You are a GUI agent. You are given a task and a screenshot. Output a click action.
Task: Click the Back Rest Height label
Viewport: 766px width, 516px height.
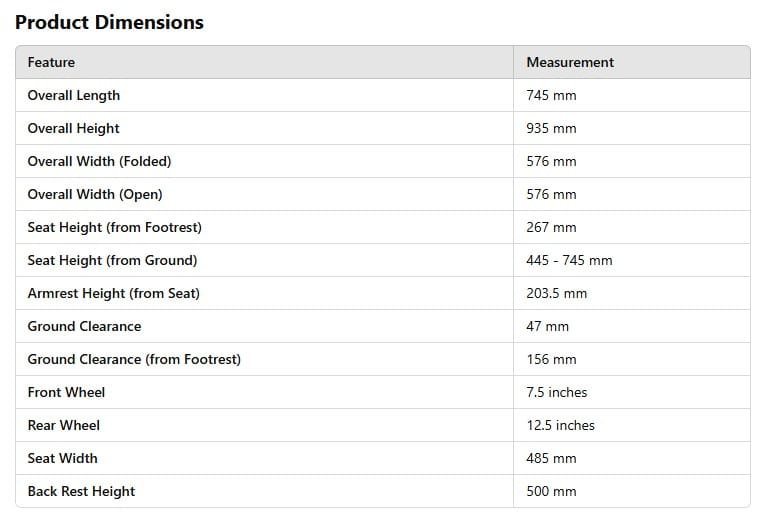click(x=81, y=491)
